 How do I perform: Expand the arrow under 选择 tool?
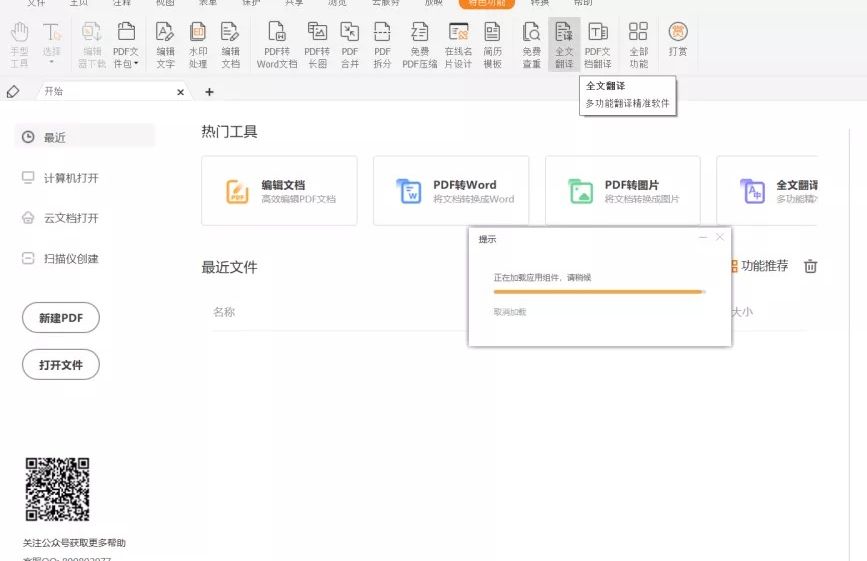click(51, 62)
